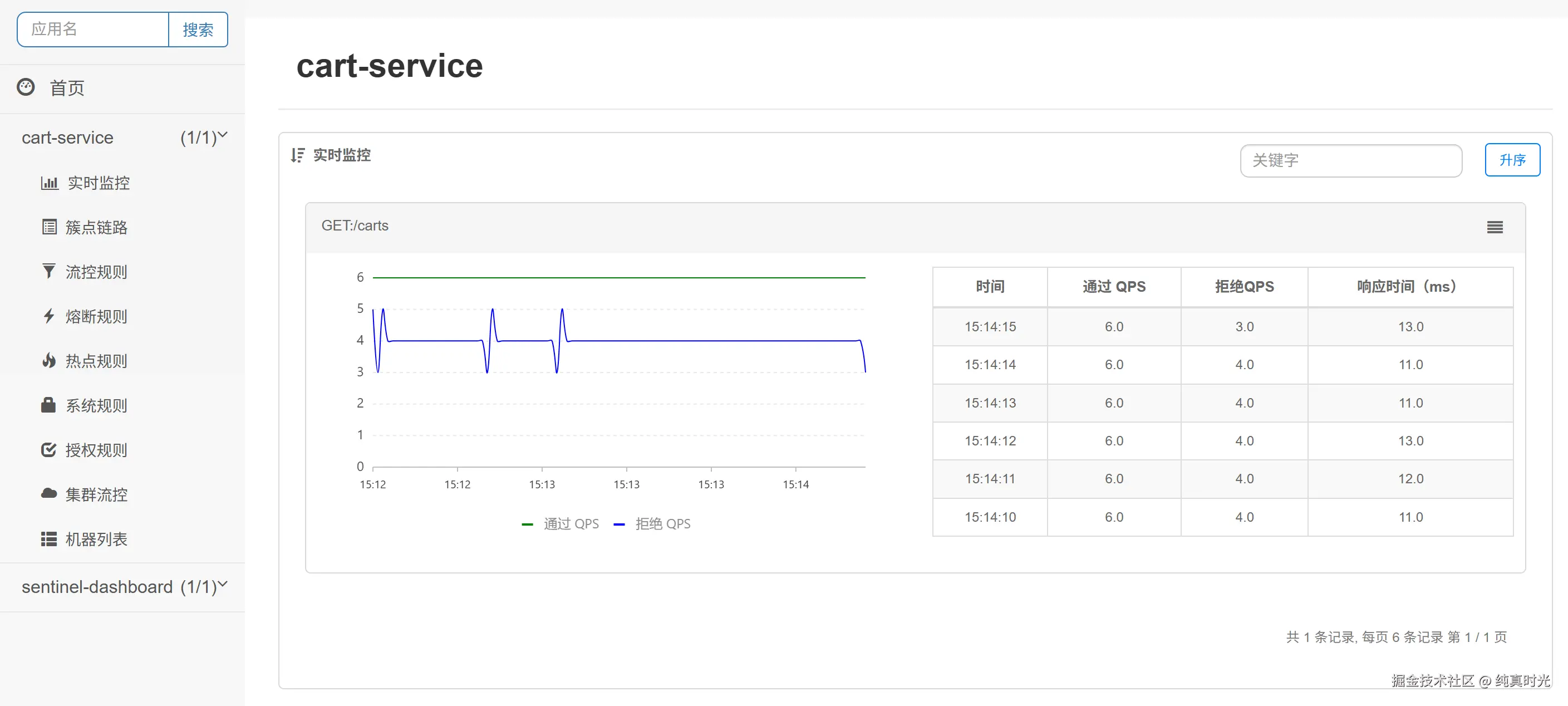1568x706 pixels.
Task: Select the authorization rules checkmark icon
Action: (48, 450)
